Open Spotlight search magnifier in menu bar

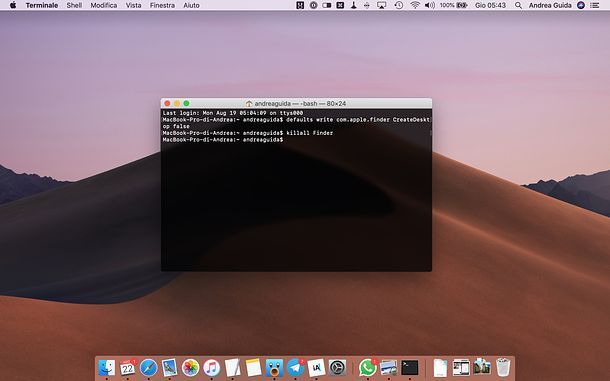pyautogui.click(x=518, y=5)
